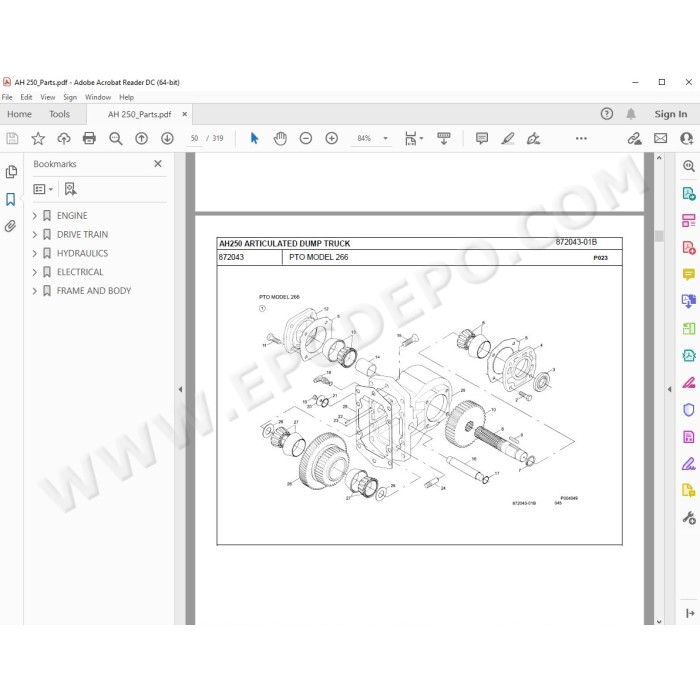Close the Bookmarks panel

pos(158,164)
